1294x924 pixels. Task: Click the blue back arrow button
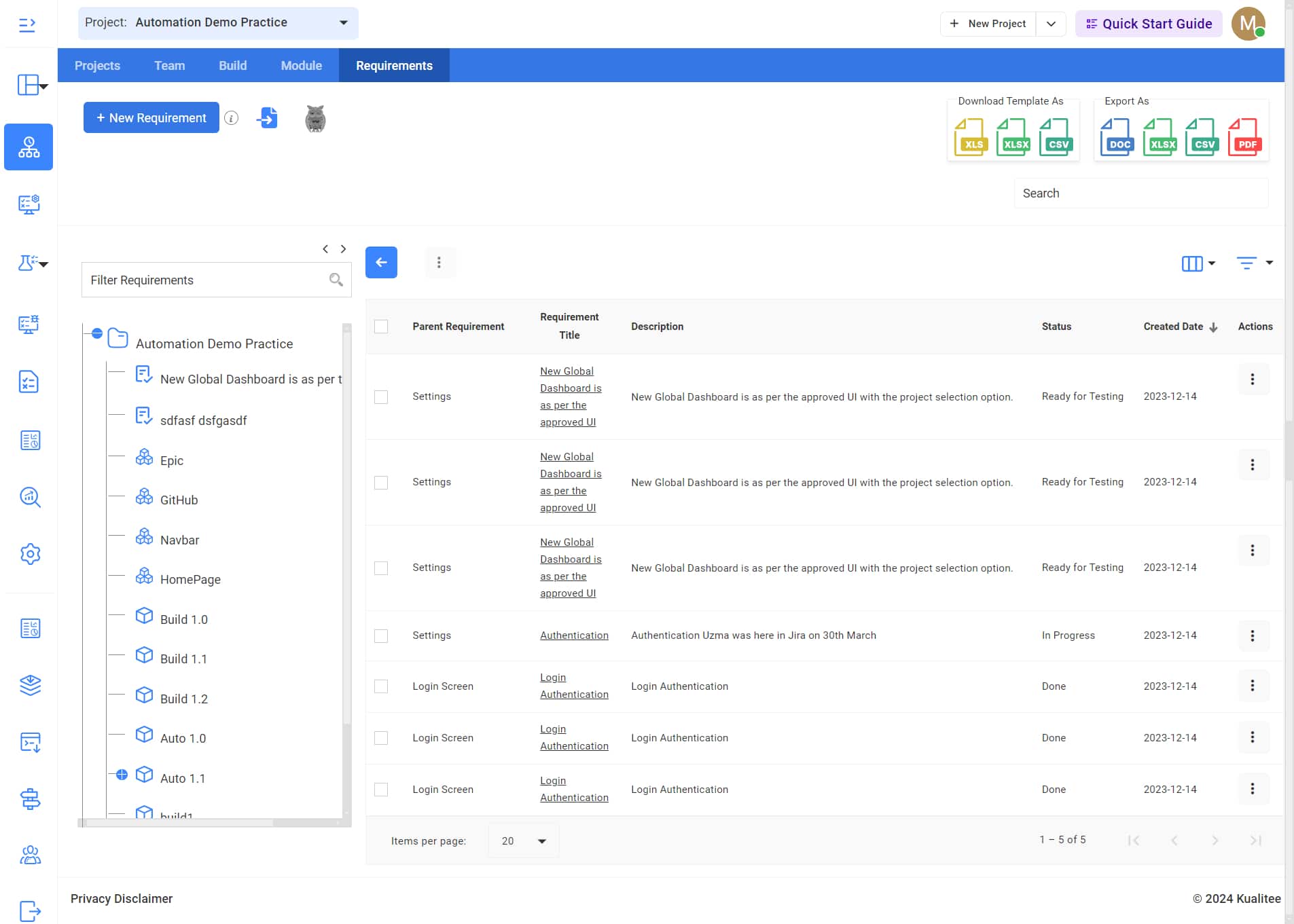(x=381, y=263)
